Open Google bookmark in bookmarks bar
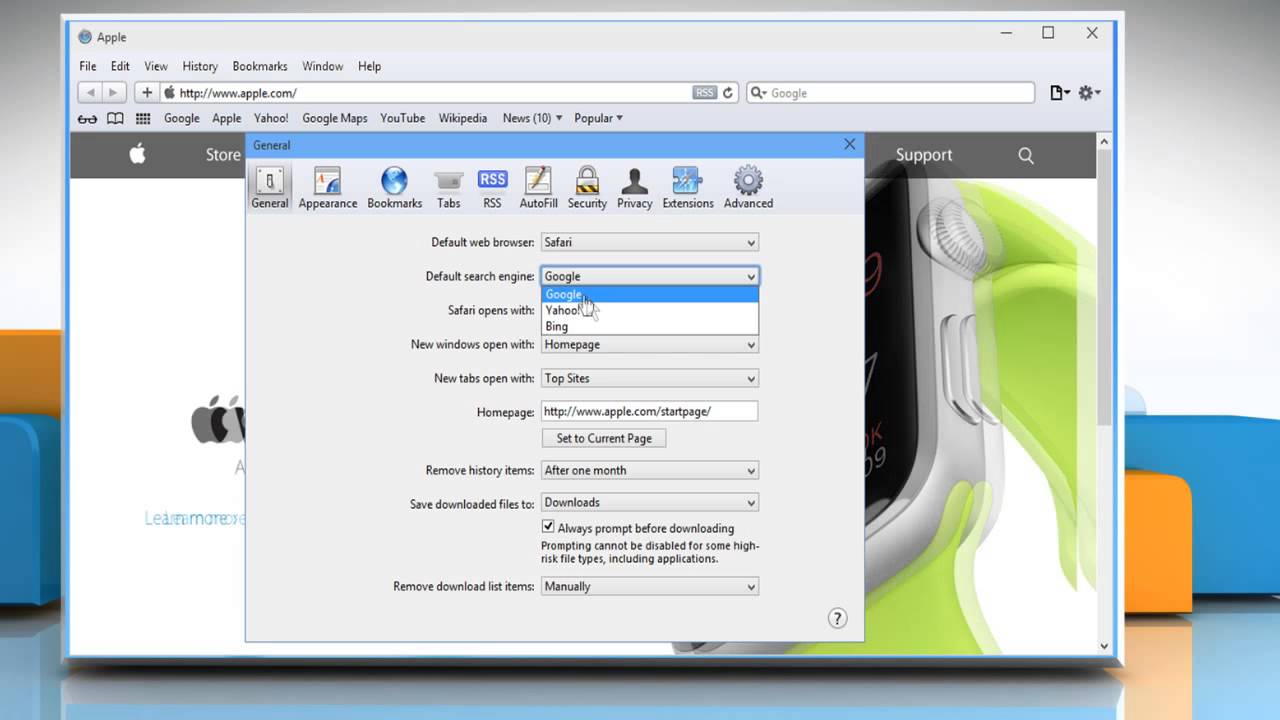The height and width of the screenshot is (720, 1280). point(182,118)
